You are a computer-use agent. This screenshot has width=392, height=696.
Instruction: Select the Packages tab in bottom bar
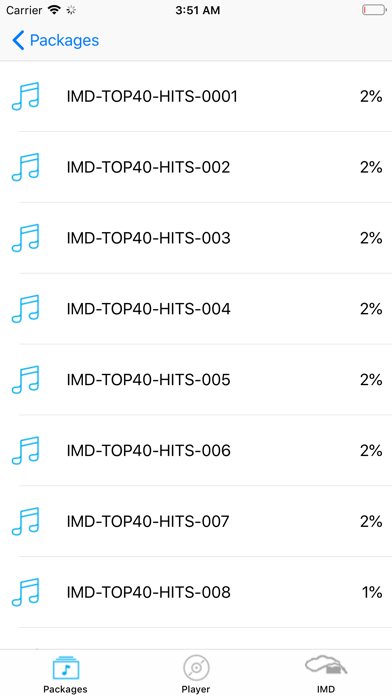coord(65,674)
